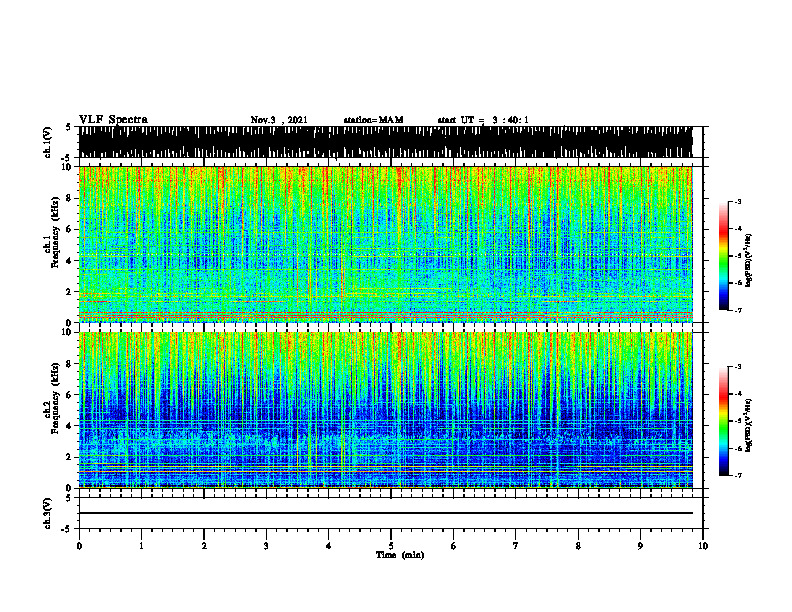Click the ch.1 frequency tick label "4"
Screen dimensions: 792x612
(x=70, y=261)
